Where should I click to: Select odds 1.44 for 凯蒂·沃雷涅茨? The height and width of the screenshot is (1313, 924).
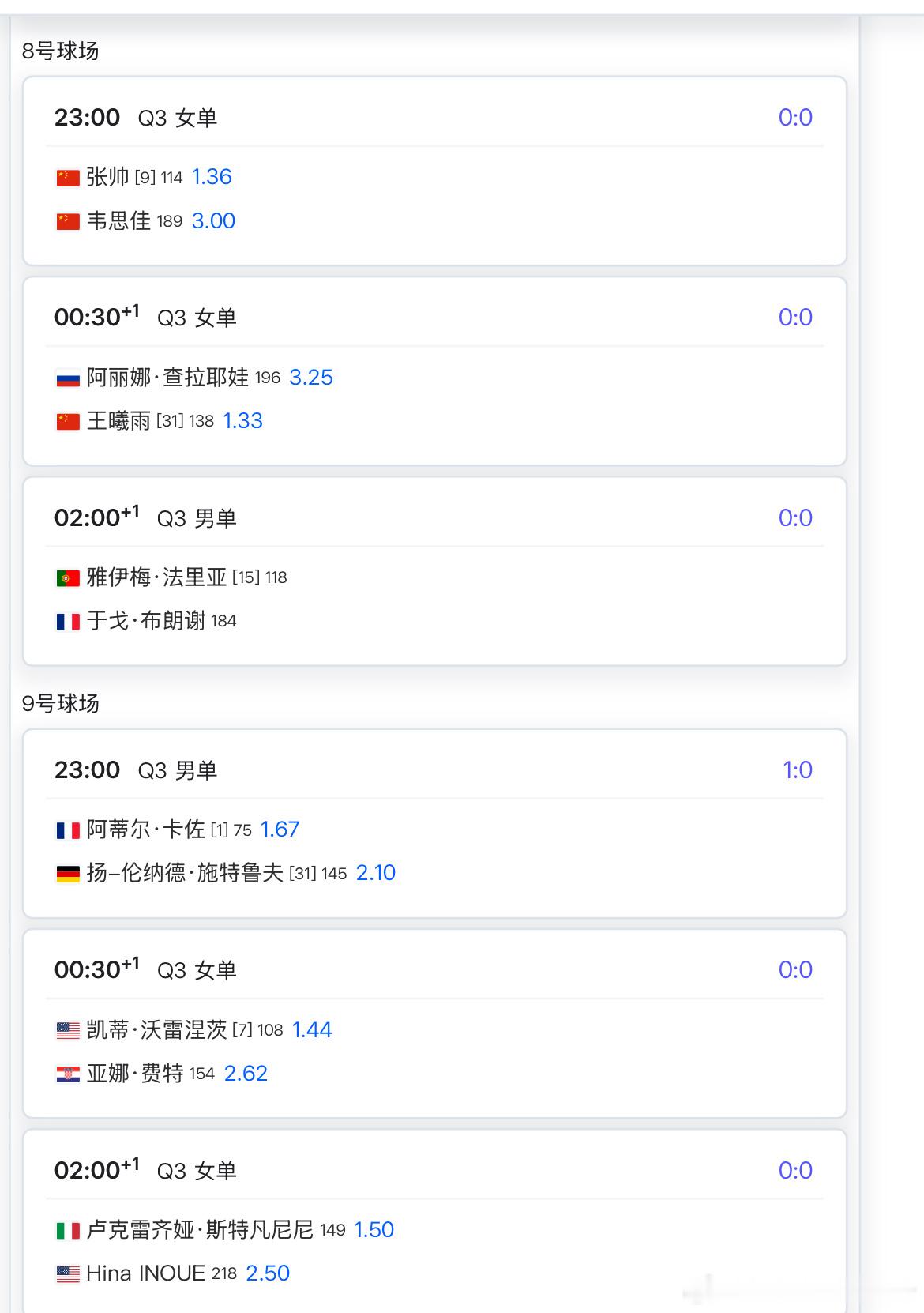(312, 1030)
